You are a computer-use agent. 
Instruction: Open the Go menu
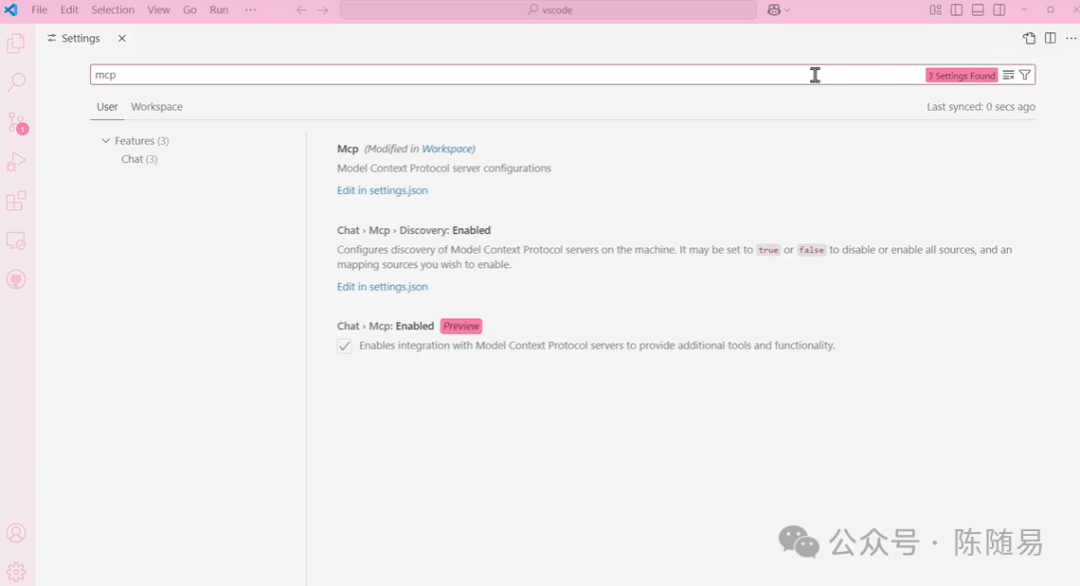[189, 10]
